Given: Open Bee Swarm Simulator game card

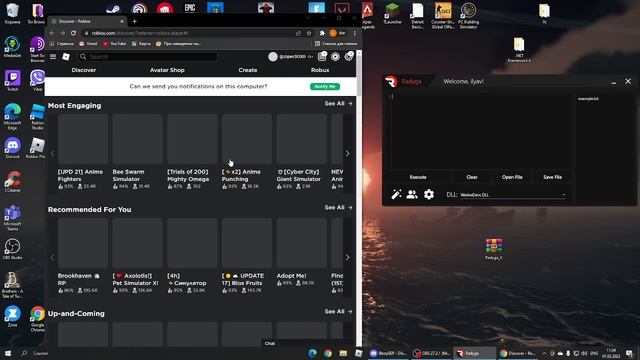Looking at the screenshot, I should 137,151.
